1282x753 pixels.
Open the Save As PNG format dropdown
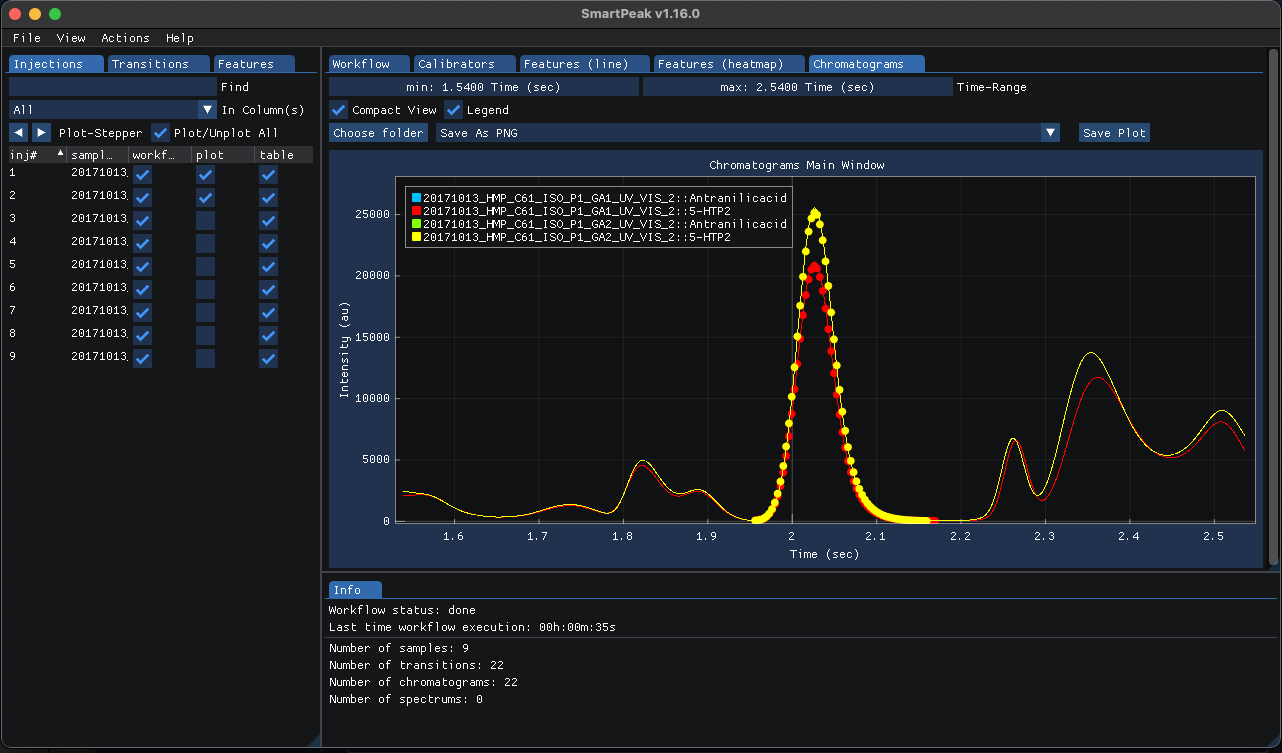(x=1050, y=133)
